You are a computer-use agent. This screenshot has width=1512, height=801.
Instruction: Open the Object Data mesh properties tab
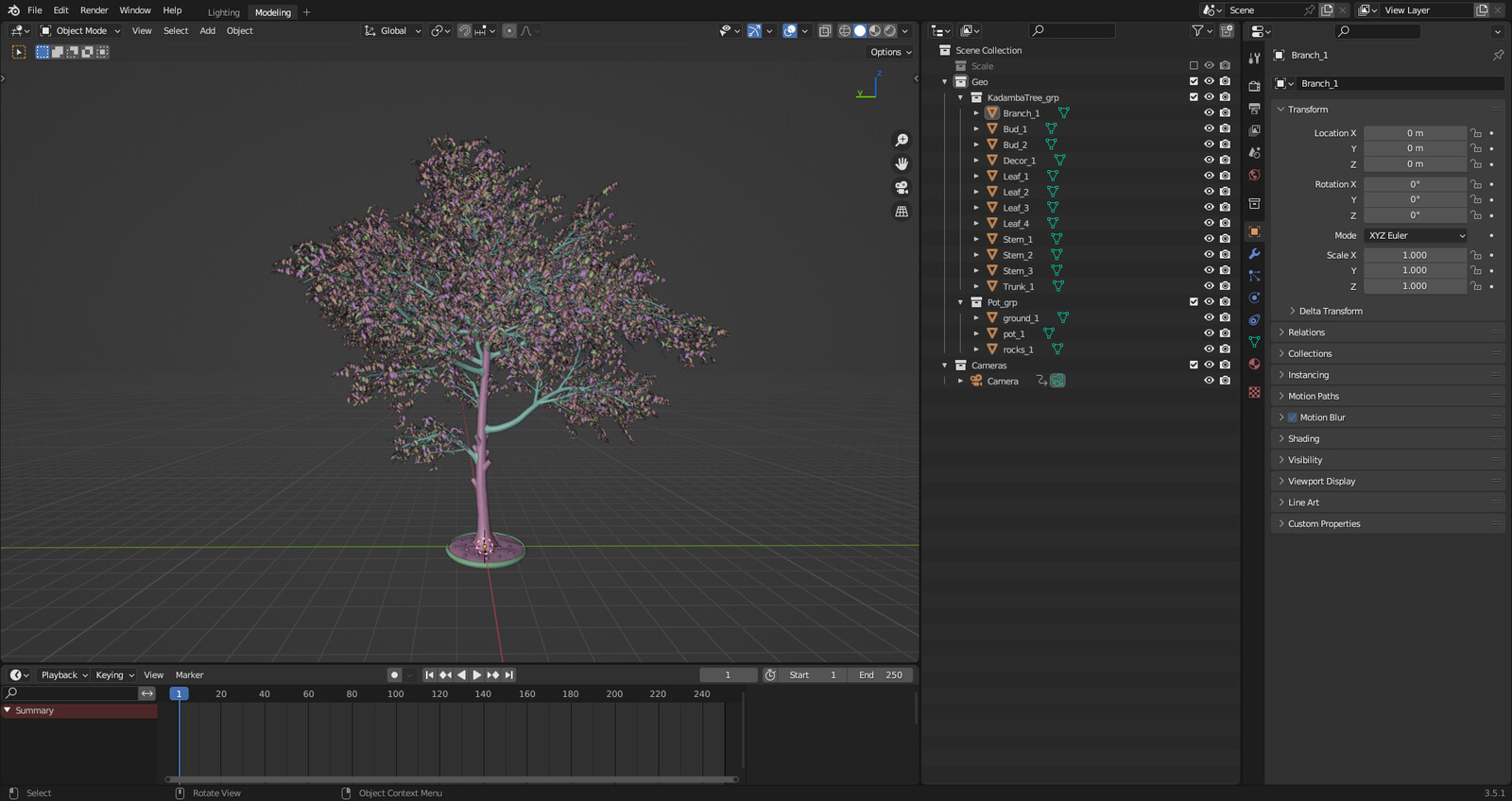point(1254,342)
